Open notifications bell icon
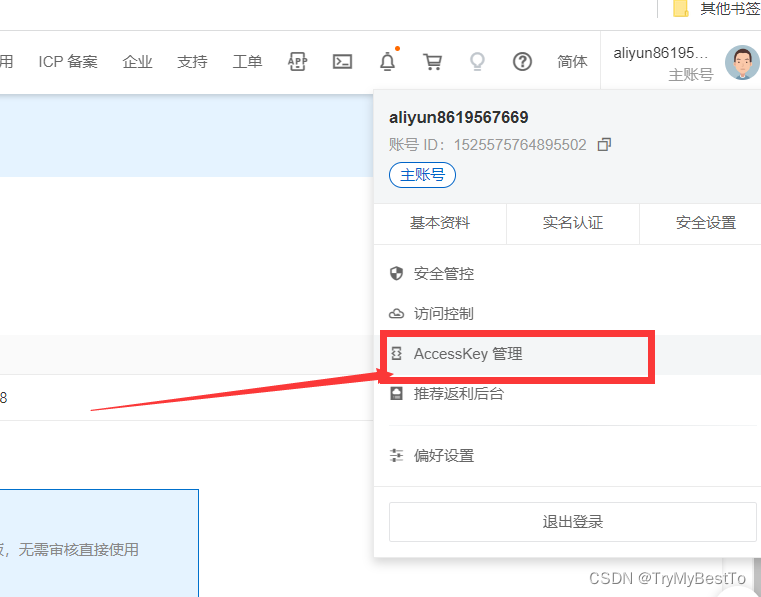The width and height of the screenshot is (761, 597). [387, 62]
